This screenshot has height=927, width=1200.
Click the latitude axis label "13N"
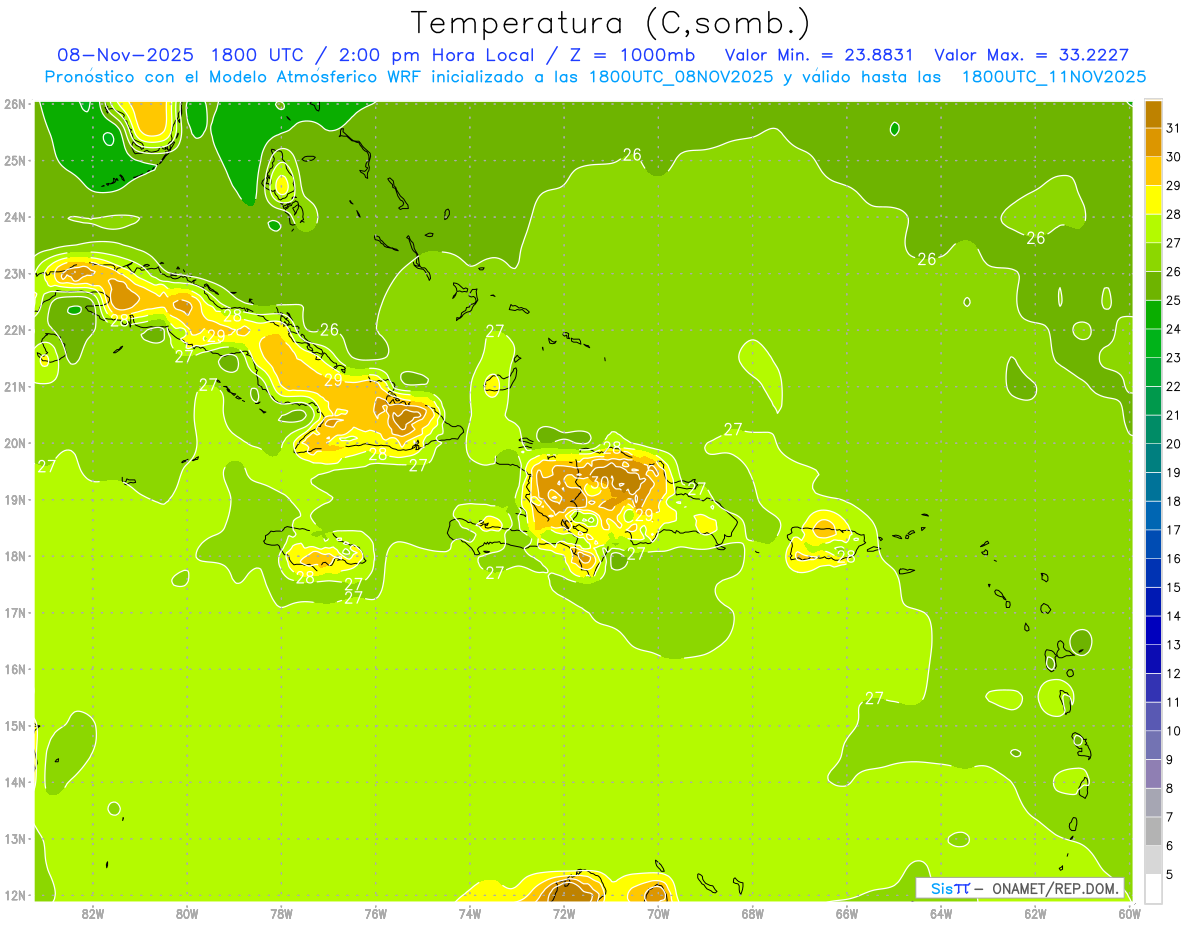pos(14,838)
